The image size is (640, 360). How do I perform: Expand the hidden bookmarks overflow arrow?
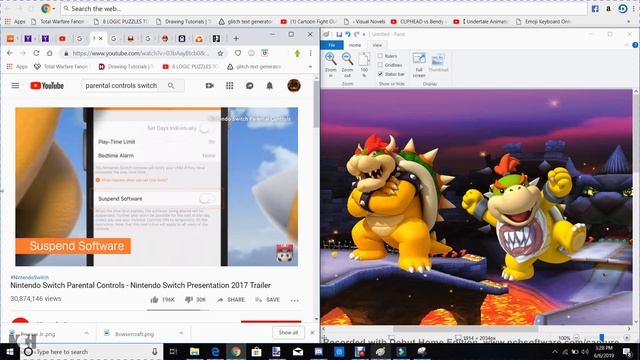coord(310,67)
